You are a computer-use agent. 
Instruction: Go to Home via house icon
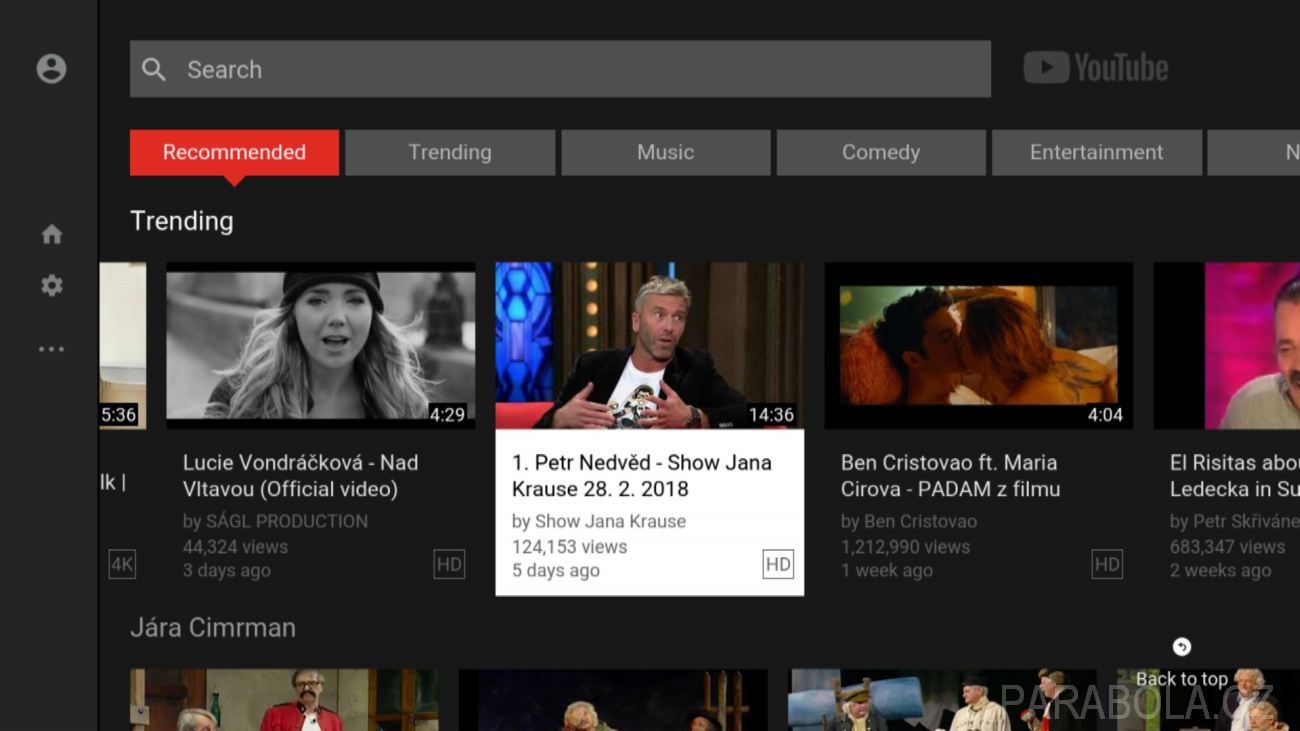51,234
